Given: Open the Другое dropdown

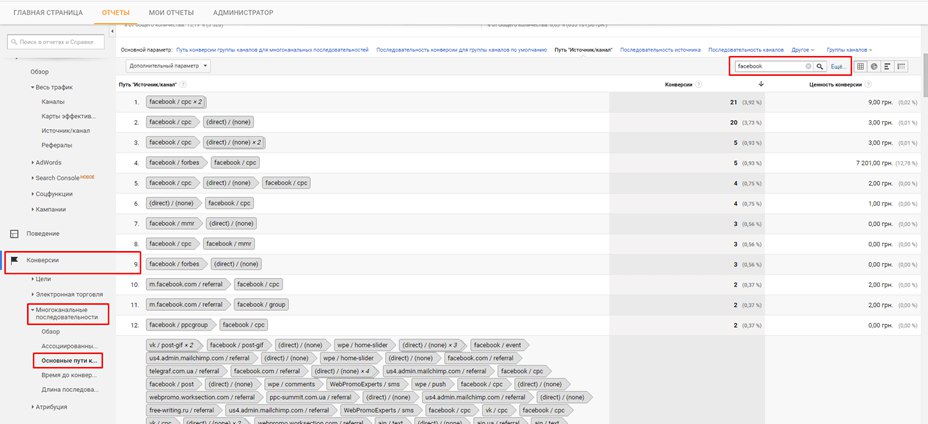Looking at the screenshot, I should (x=803, y=50).
